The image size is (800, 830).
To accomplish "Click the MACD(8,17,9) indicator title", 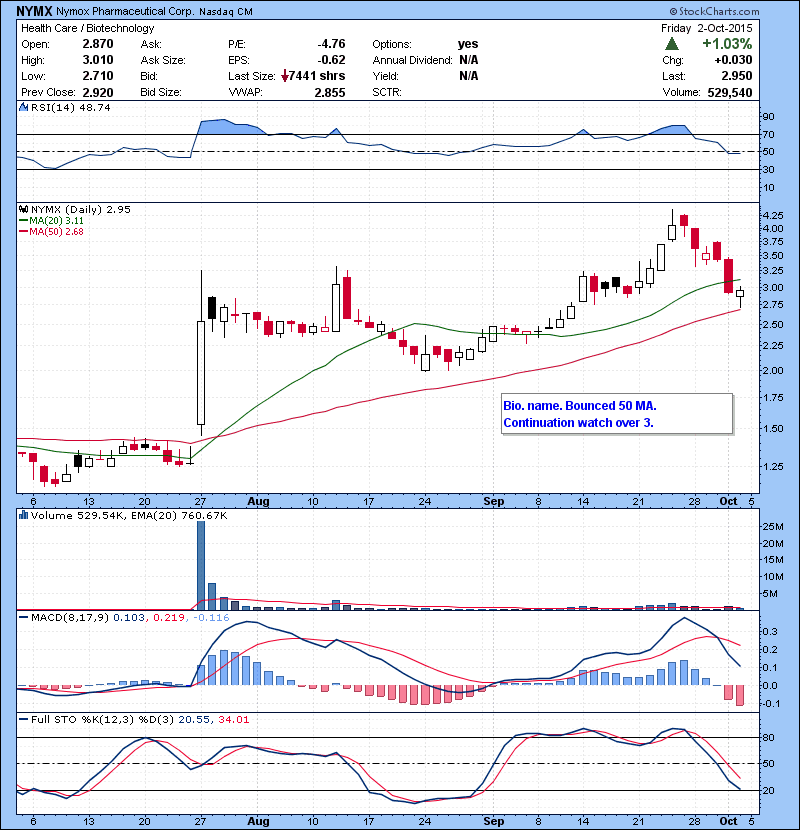I will (70, 617).
